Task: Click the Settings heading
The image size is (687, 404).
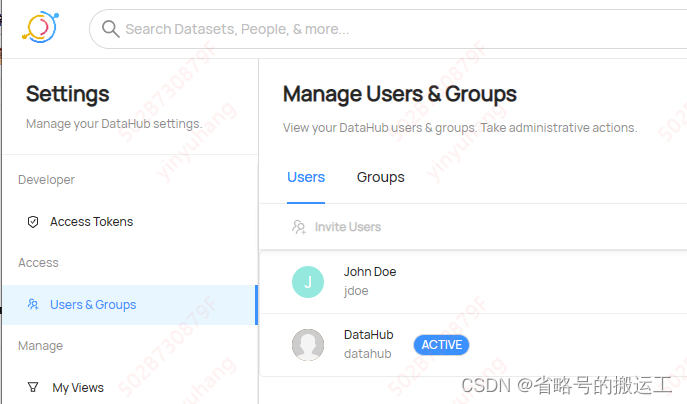Action: click(67, 94)
